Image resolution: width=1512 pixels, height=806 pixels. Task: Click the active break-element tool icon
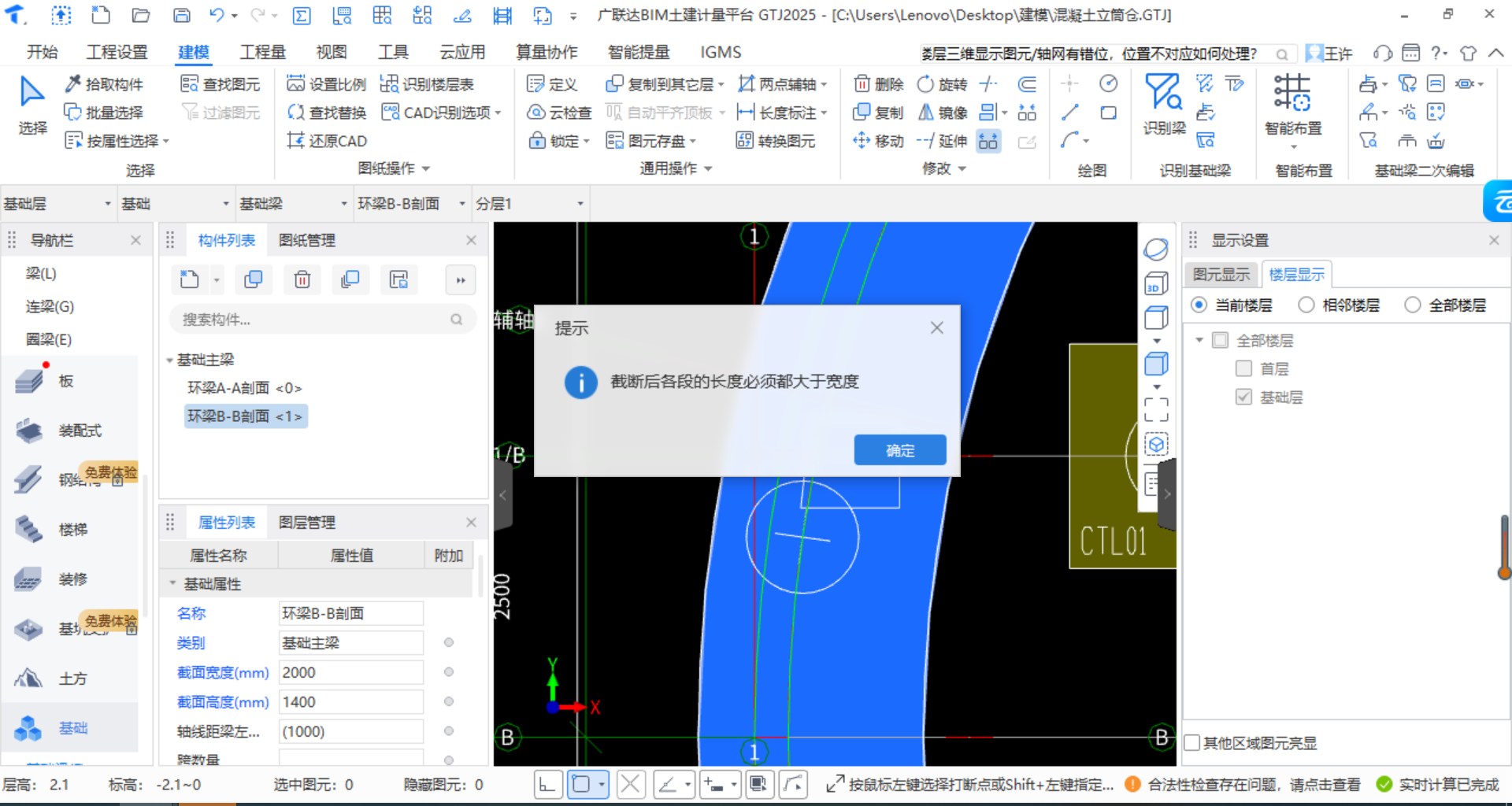click(x=988, y=141)
